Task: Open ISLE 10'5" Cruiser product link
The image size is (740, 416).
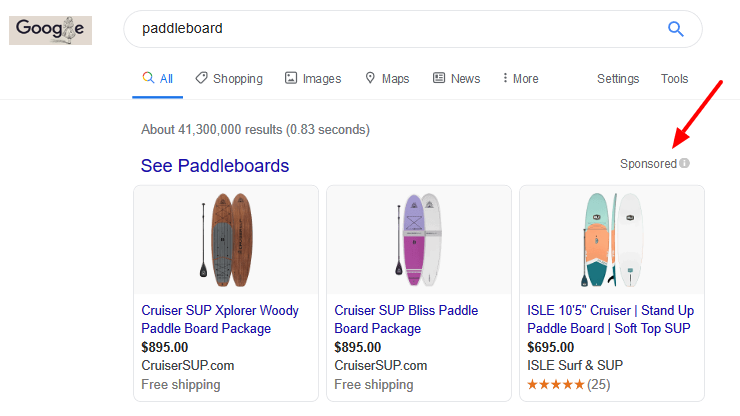Action: pos(610,319)
